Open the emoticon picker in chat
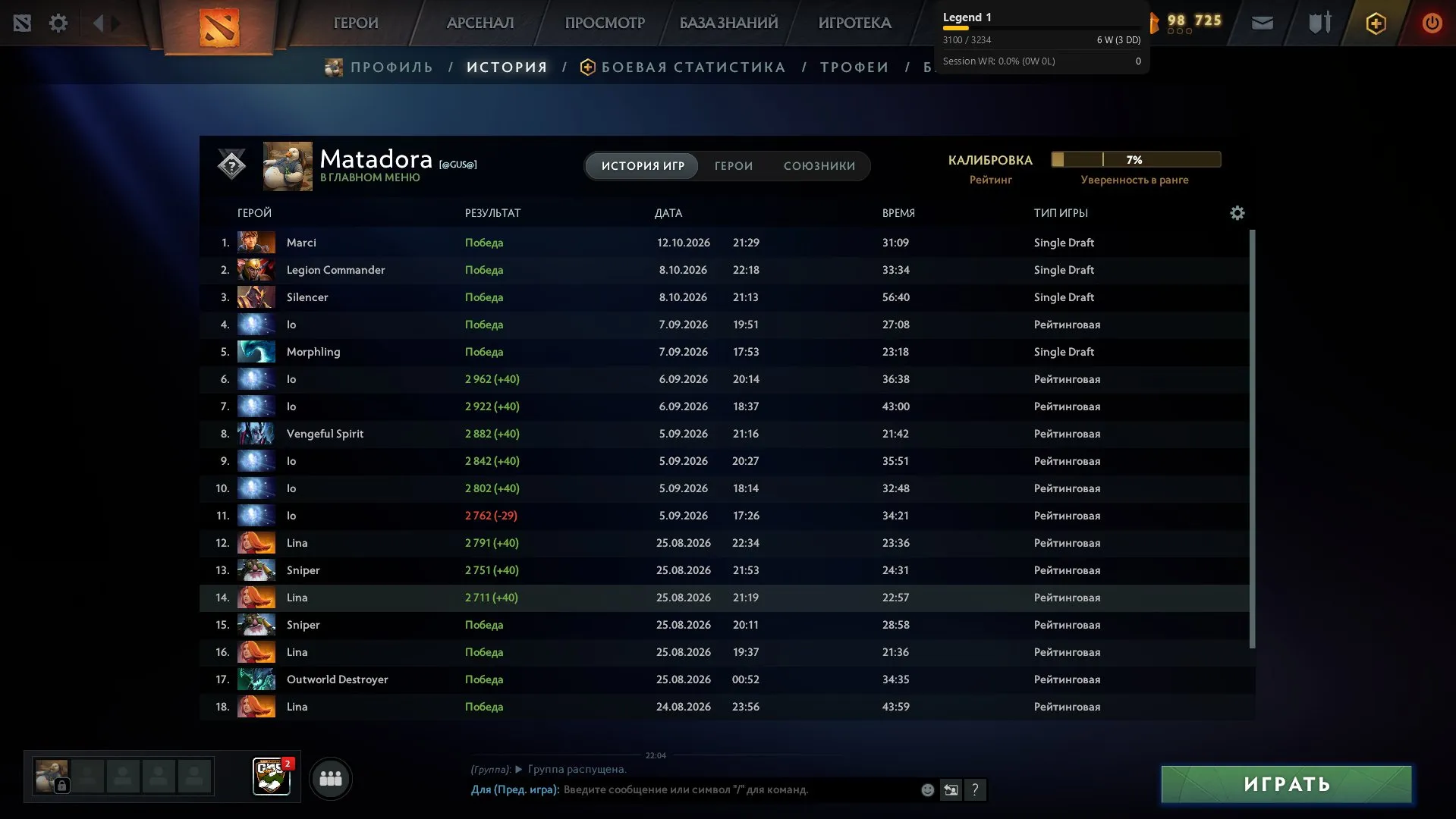The image size is (1456, 819). coord(927,790)
